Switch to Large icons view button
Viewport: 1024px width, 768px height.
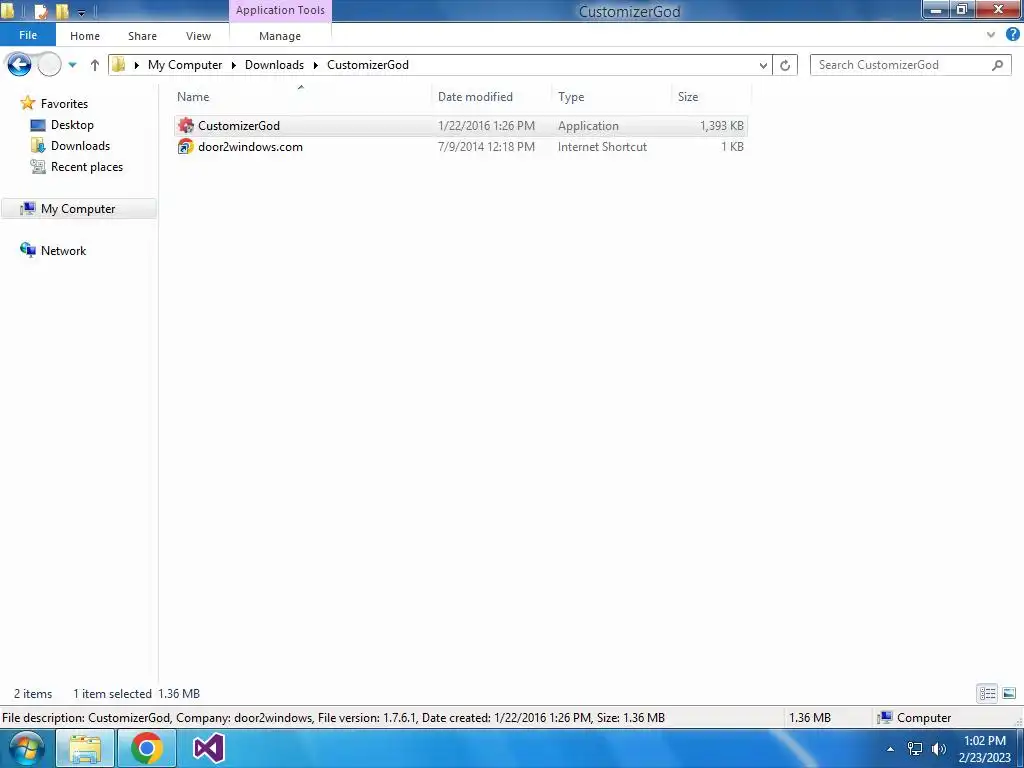pyautogui.click(x=1009, y=693)
